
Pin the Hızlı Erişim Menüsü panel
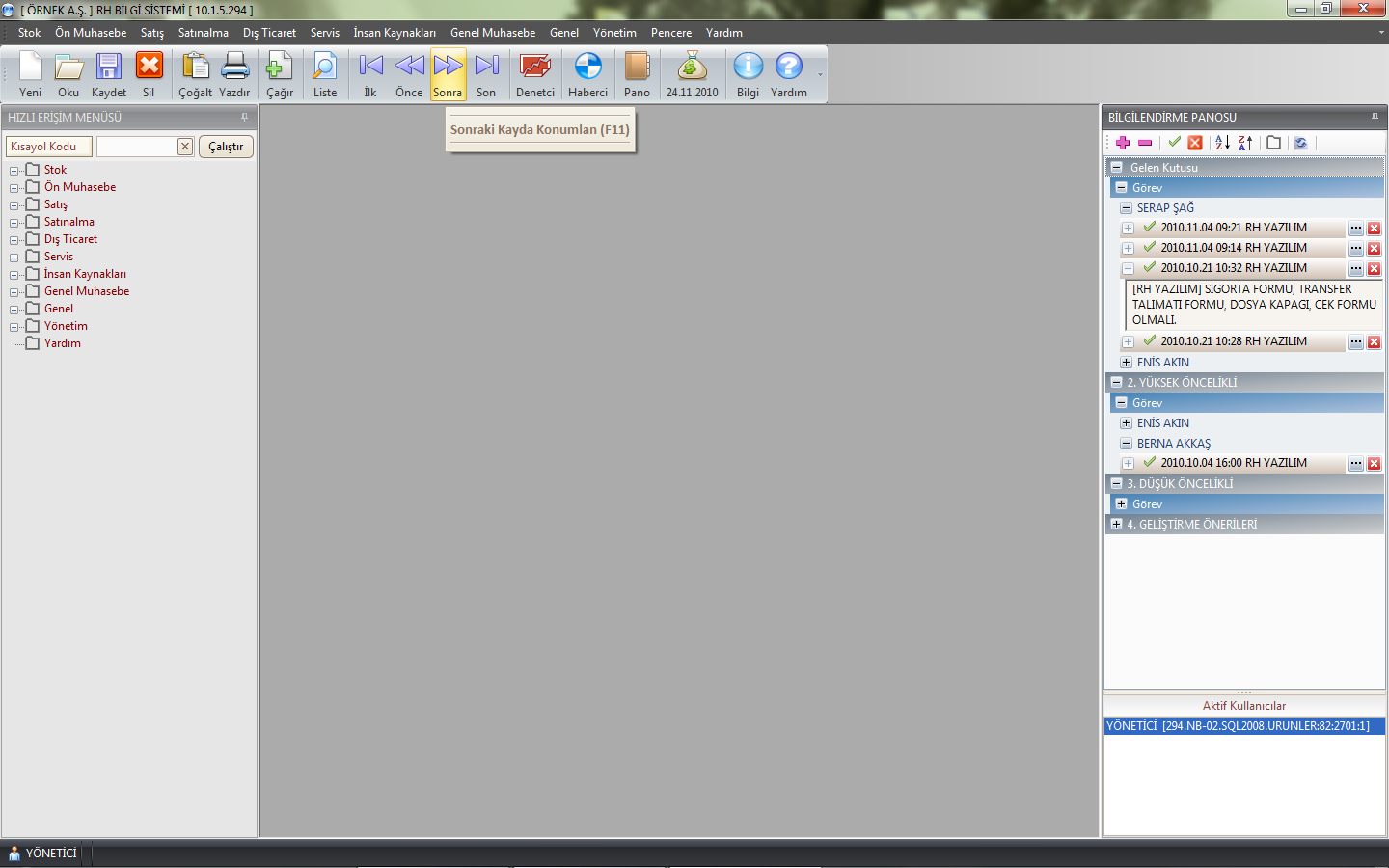(244, 118)
